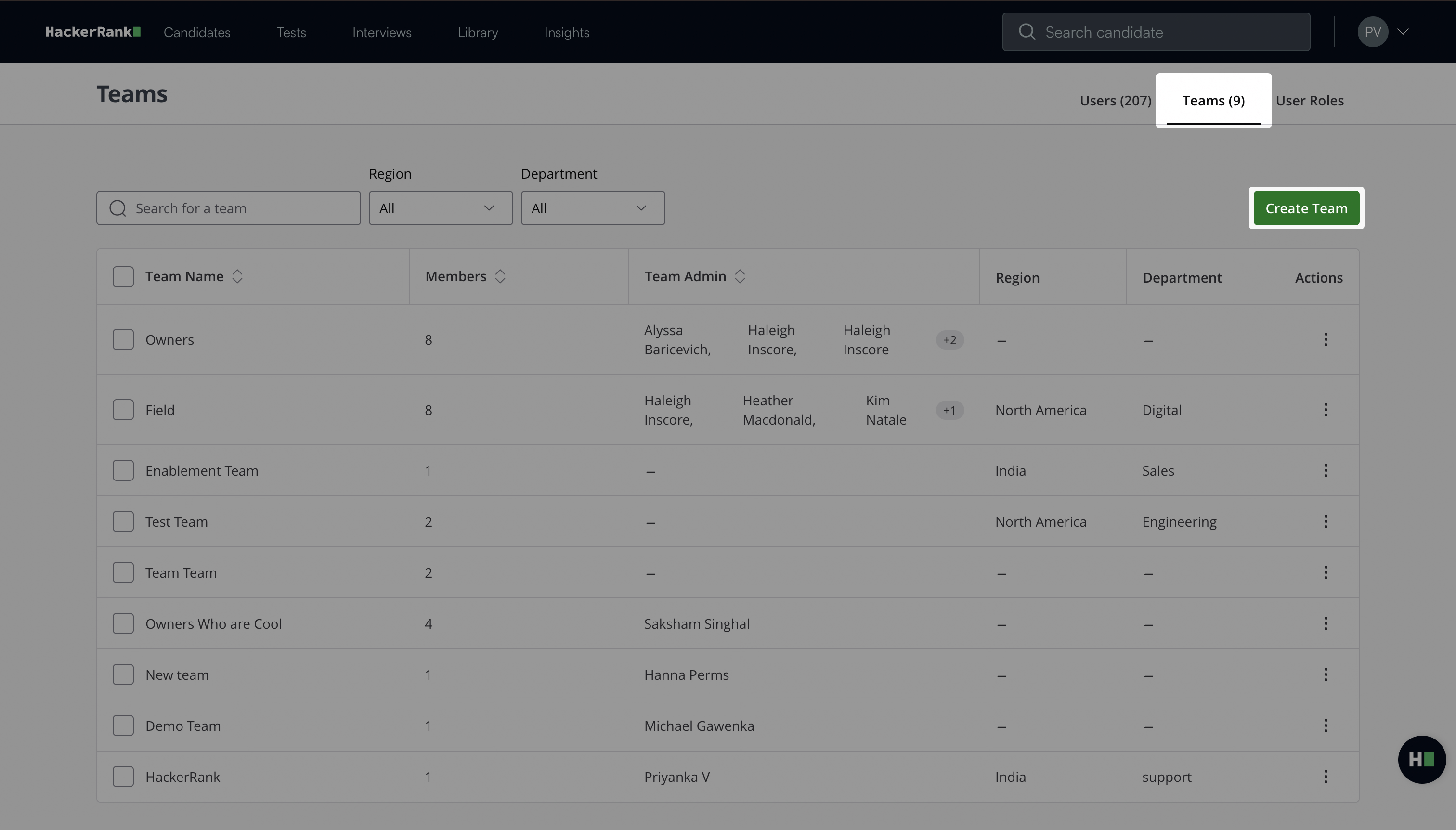1456x830 pixels.
Task: Select the Enablement Team checkbox
Action: tap(123, 471)
